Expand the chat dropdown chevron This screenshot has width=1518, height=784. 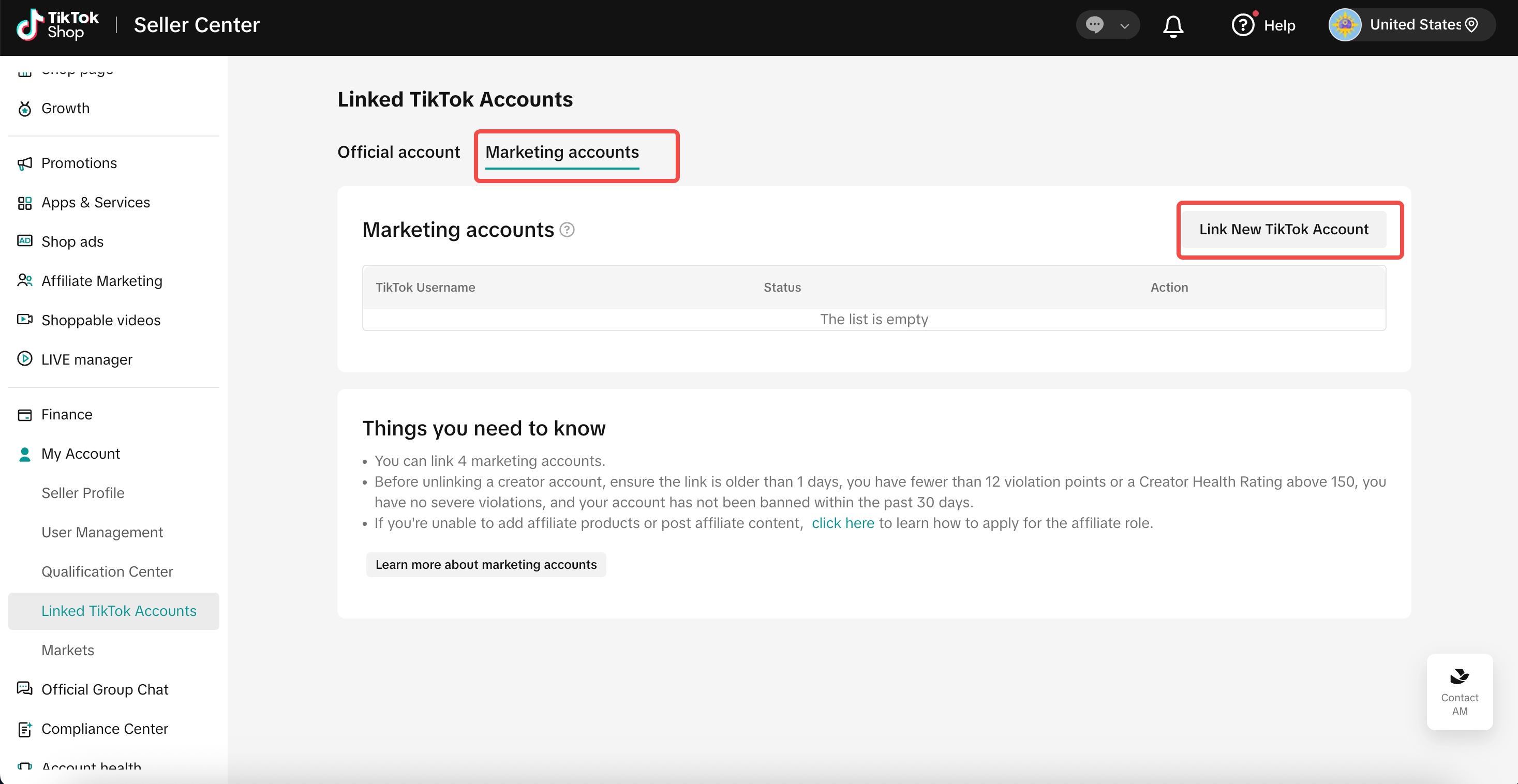(x=1124, y=26)
